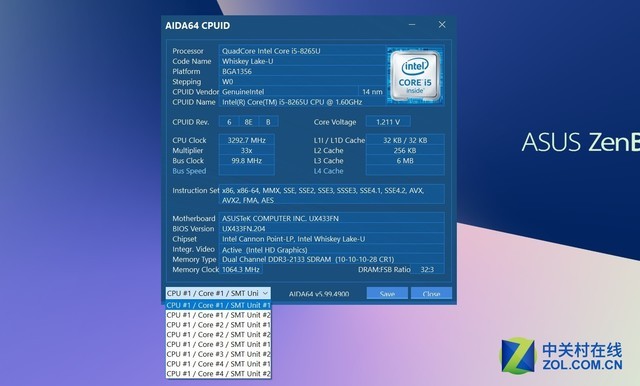Collapse the CPU core selector dropdown arrow
Viewport: 640px width, 386px height.
pos(265,293)
